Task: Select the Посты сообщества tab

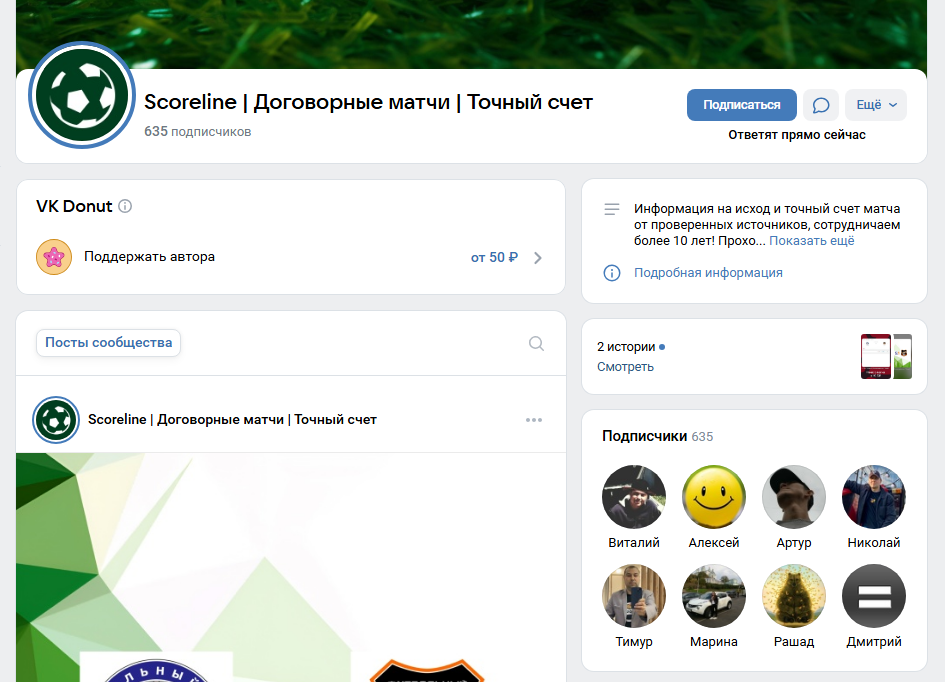Action: tap(108, 343)
